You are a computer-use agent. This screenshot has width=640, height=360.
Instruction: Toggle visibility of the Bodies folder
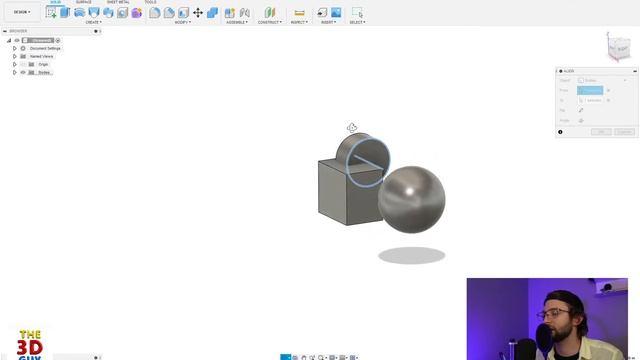click(x=23, y=72)
